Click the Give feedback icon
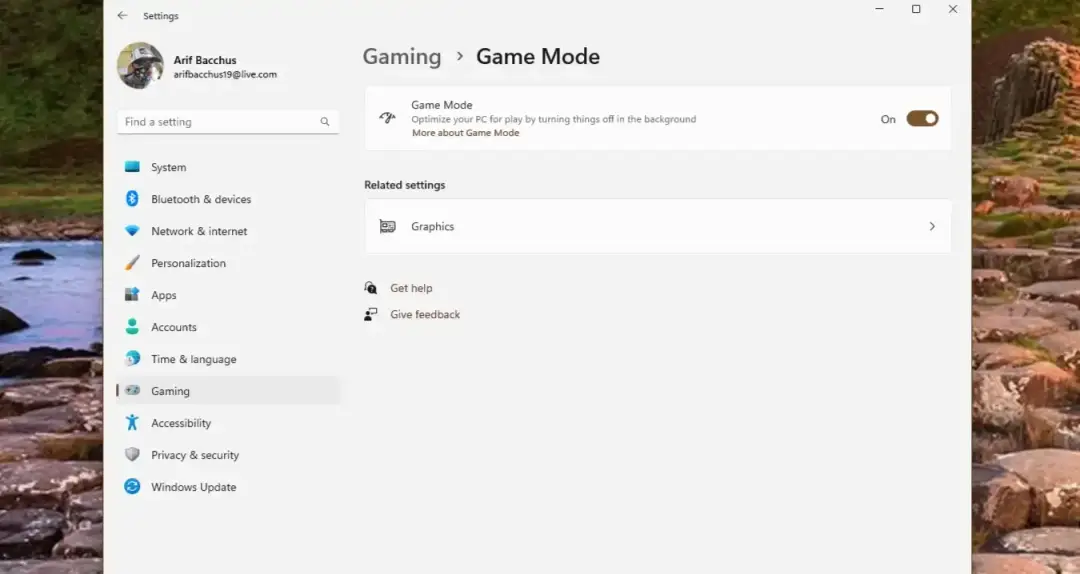Image resolution: width=1080 pixels, height=574 pixels. click(x=371, y=314)
